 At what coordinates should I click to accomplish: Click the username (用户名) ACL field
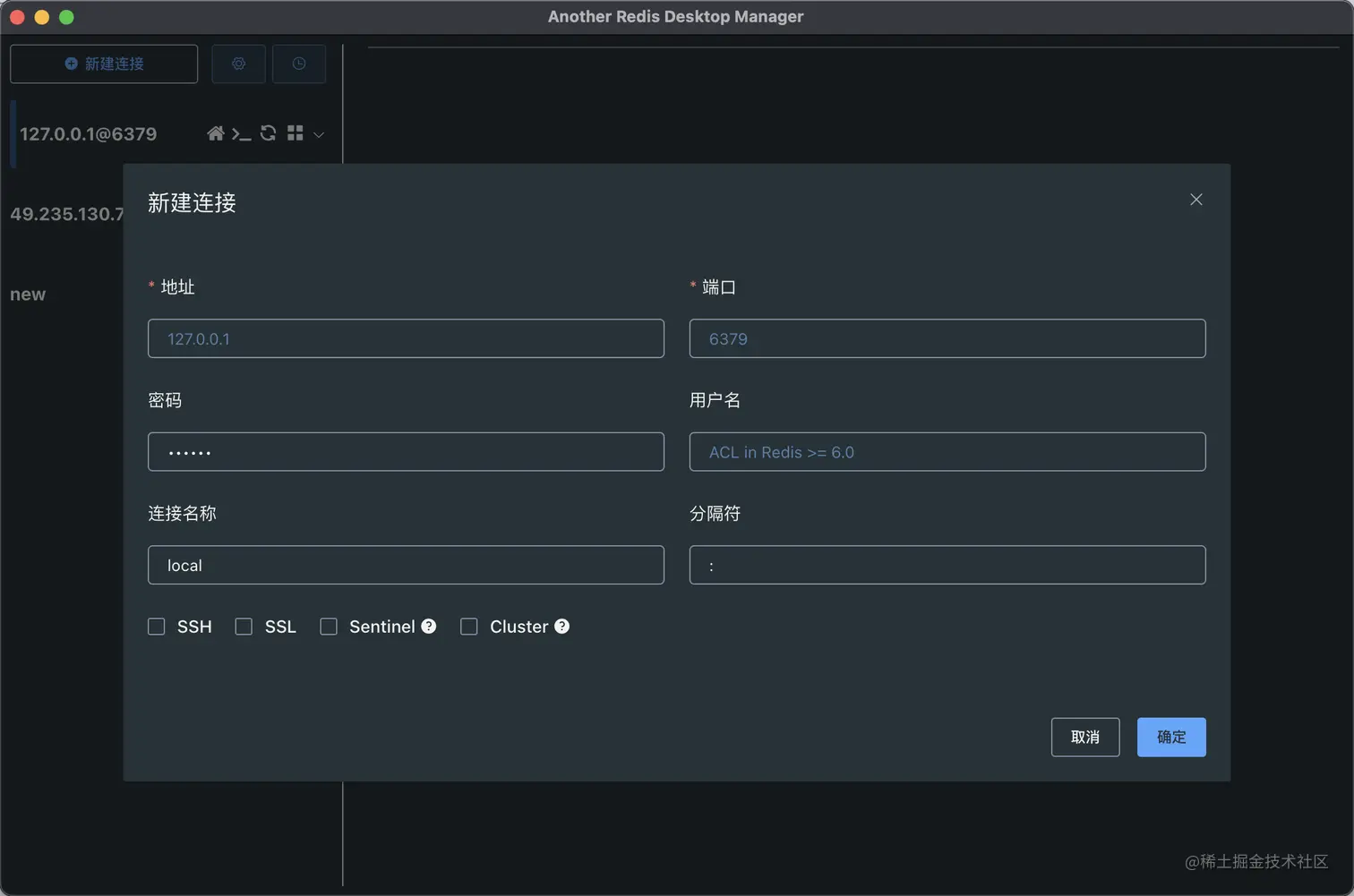[947, 452]
